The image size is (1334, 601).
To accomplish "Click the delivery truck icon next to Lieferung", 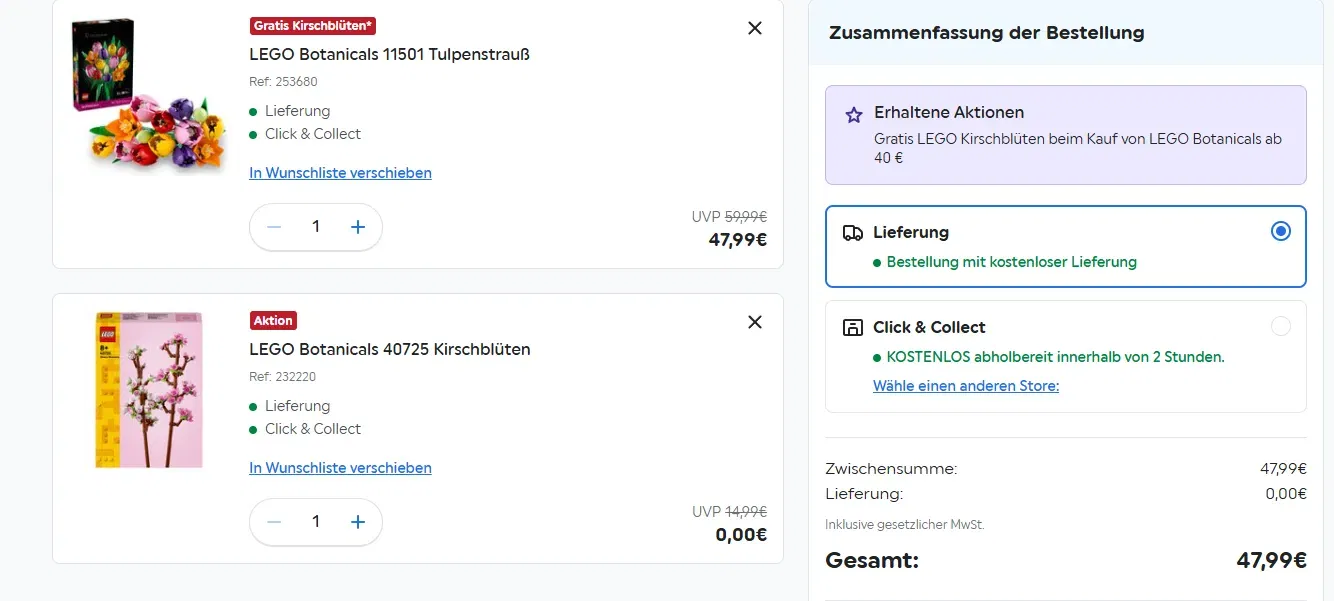I will tap(852, 232).
